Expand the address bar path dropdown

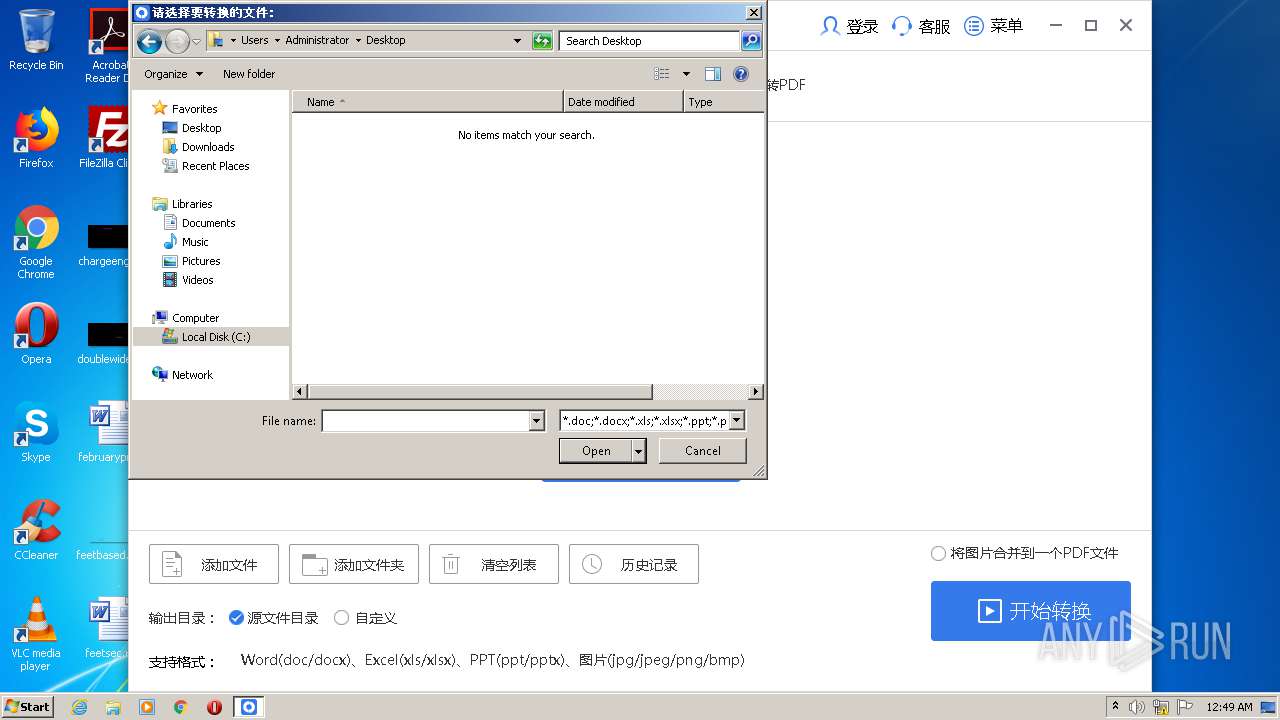tap(517, 41)
